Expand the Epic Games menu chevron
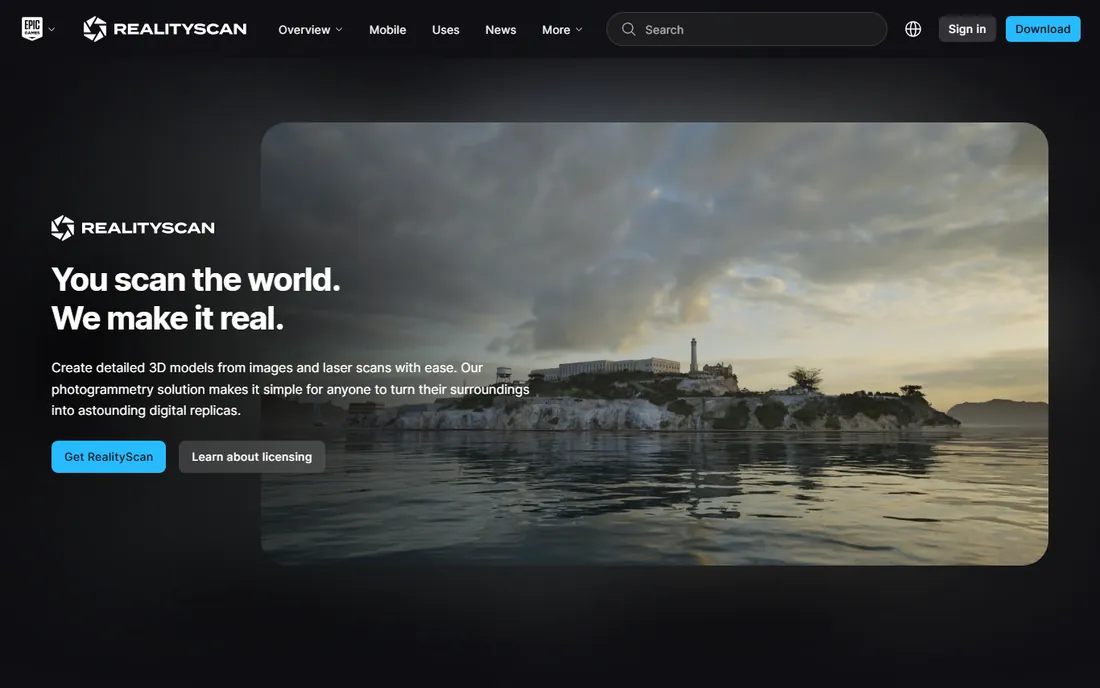Image resolution: width=1100 pixels, height=688 pixels. pyautogui.click(x=51, y=29)
